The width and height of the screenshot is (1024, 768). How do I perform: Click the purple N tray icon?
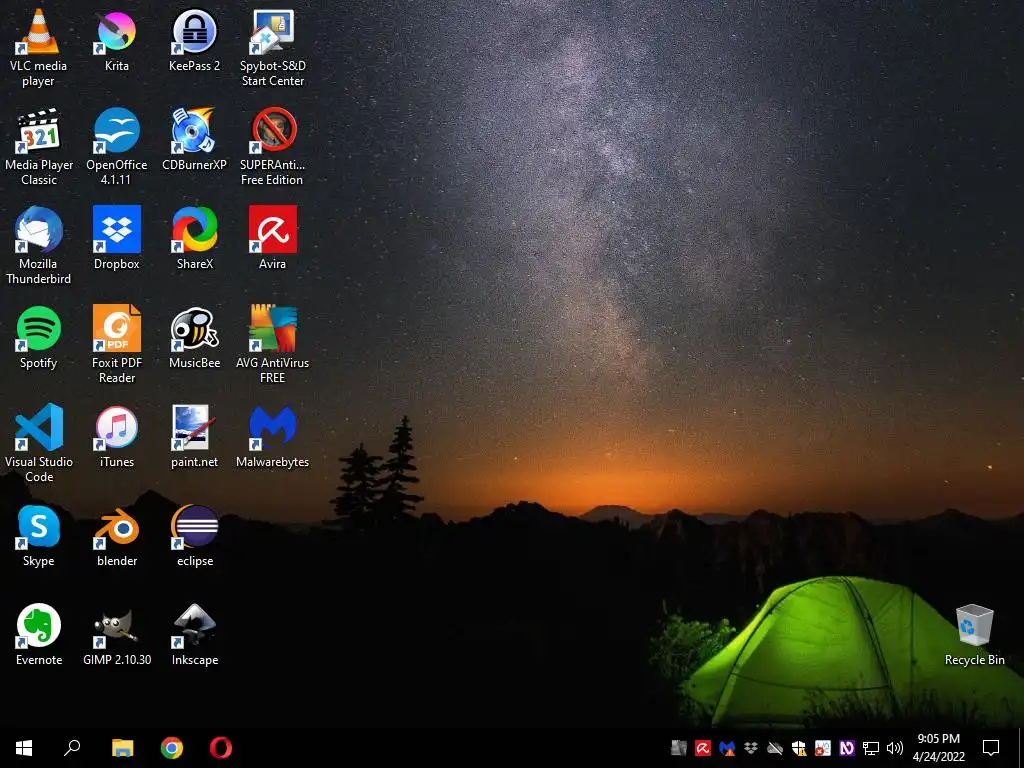(847, 748)
